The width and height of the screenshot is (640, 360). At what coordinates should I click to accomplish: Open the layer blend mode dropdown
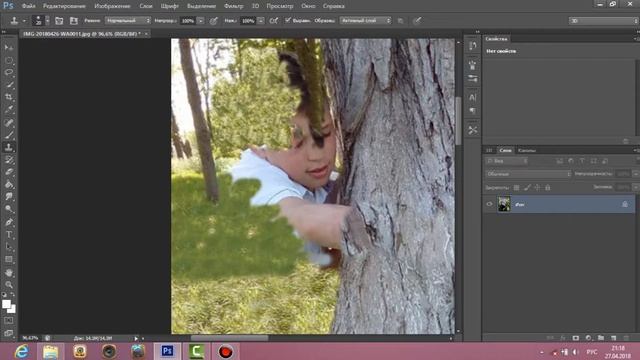click(528, 174)
